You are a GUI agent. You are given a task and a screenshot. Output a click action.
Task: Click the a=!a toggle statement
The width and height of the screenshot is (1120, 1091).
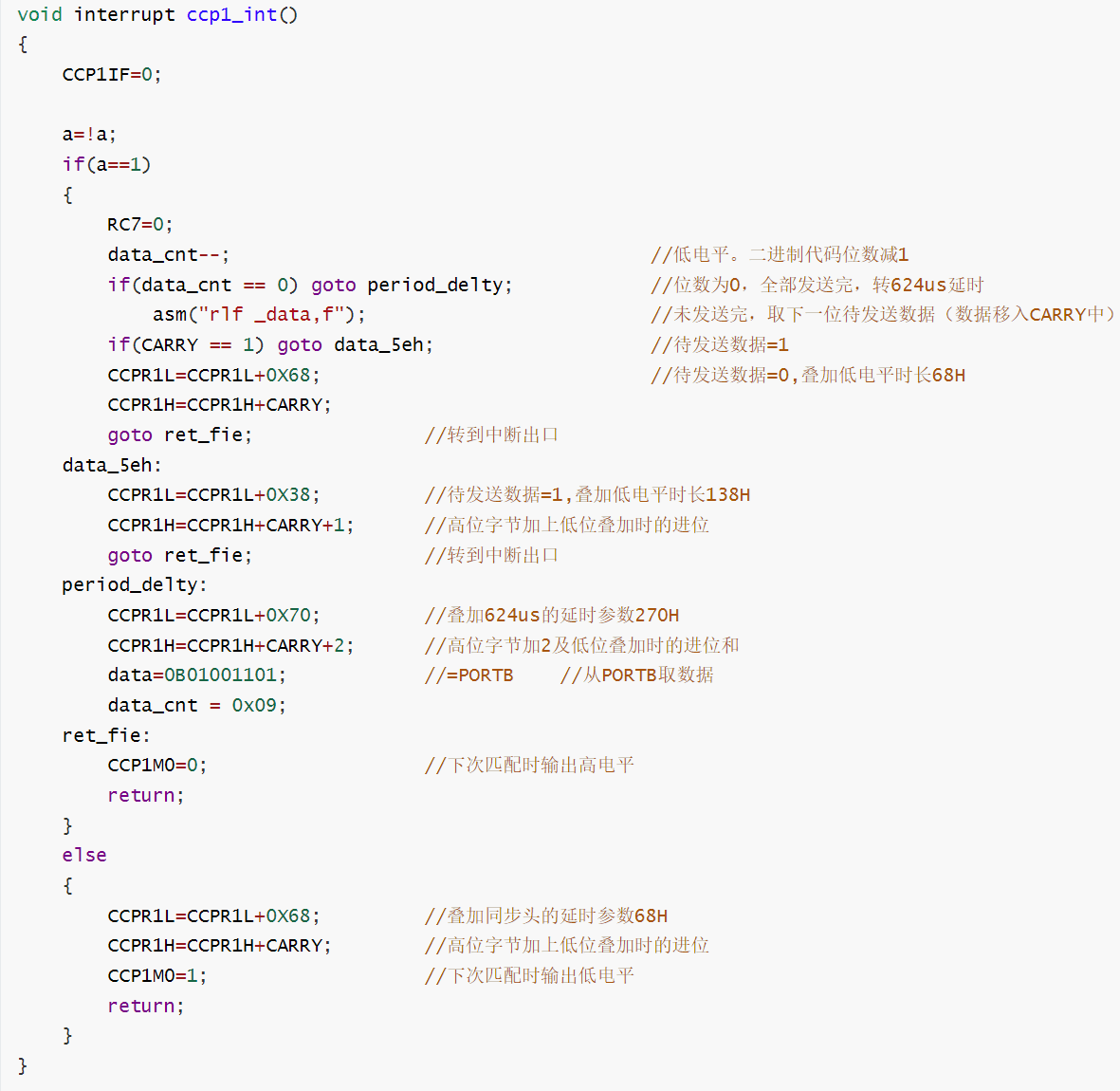pos(89,134)
